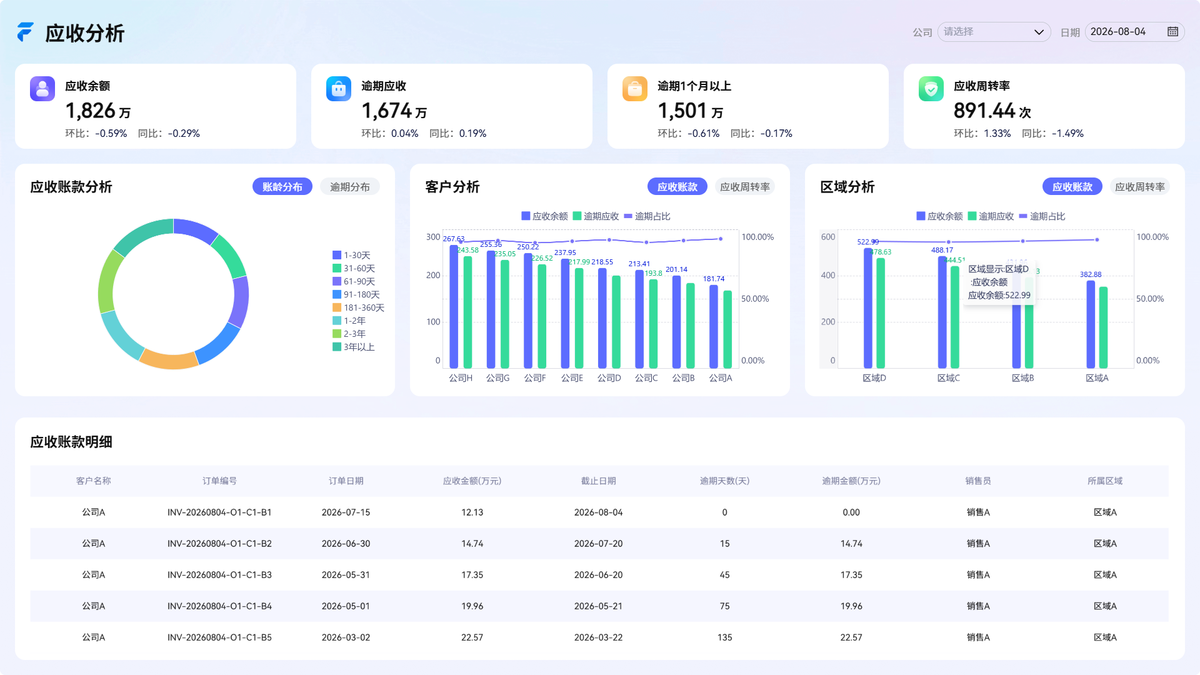Click the blue bar for 区域D

868,308
